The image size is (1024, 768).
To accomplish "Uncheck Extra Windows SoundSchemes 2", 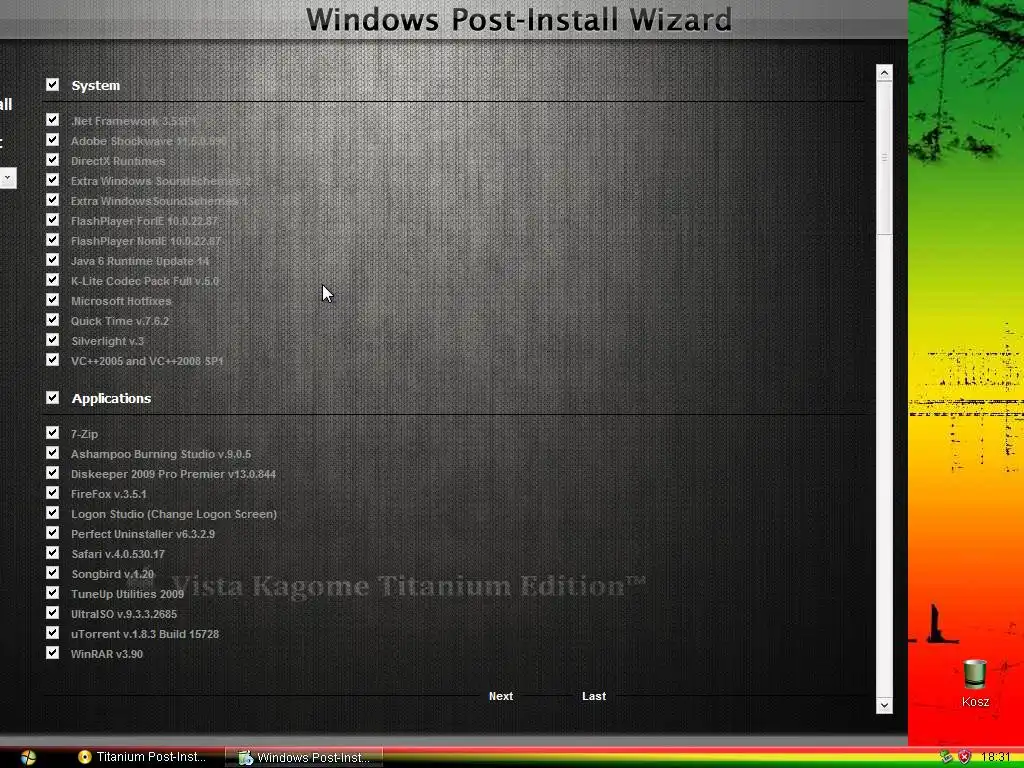I will pos(52,180).
